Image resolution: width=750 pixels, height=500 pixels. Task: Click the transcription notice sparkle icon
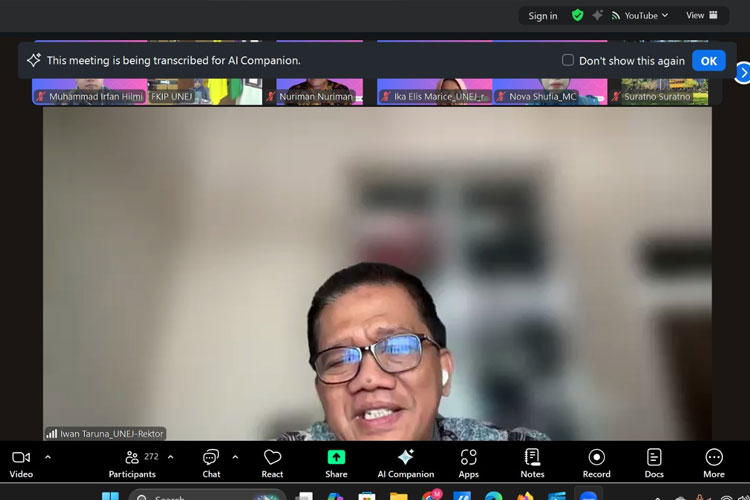[33, 60]
